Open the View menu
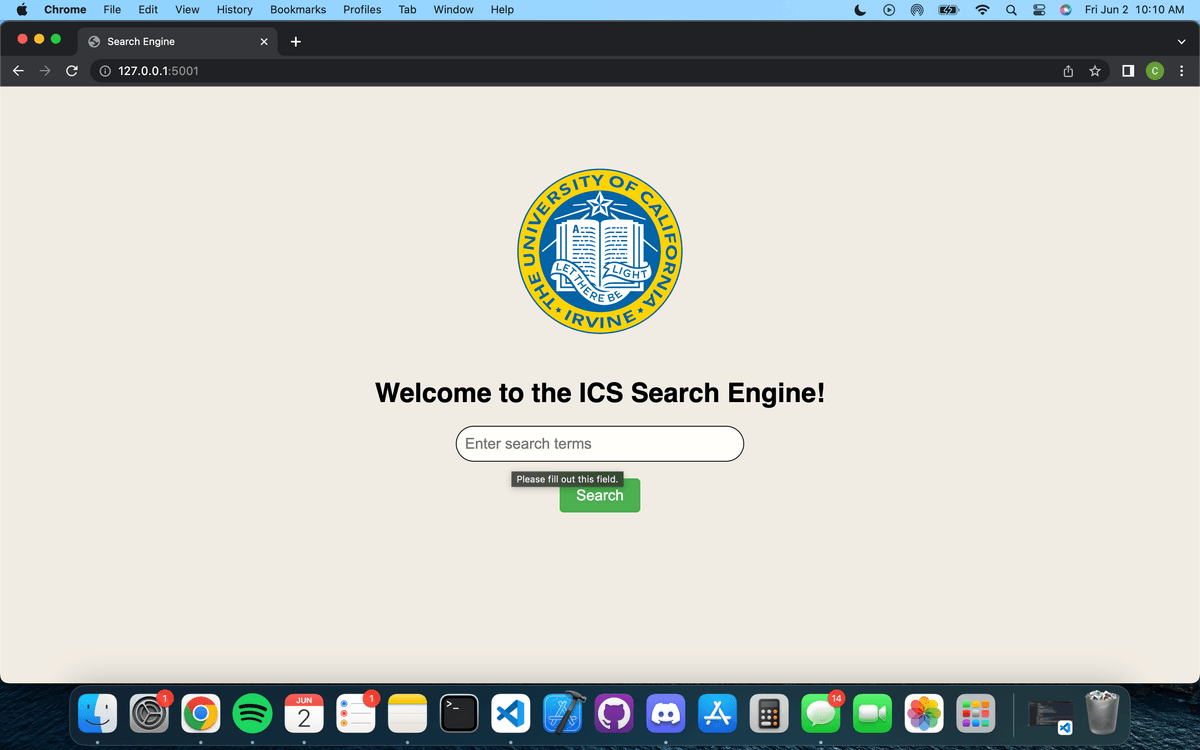Image resolution: width=1200 pixels, height=750 pixels. coord(187,10)
